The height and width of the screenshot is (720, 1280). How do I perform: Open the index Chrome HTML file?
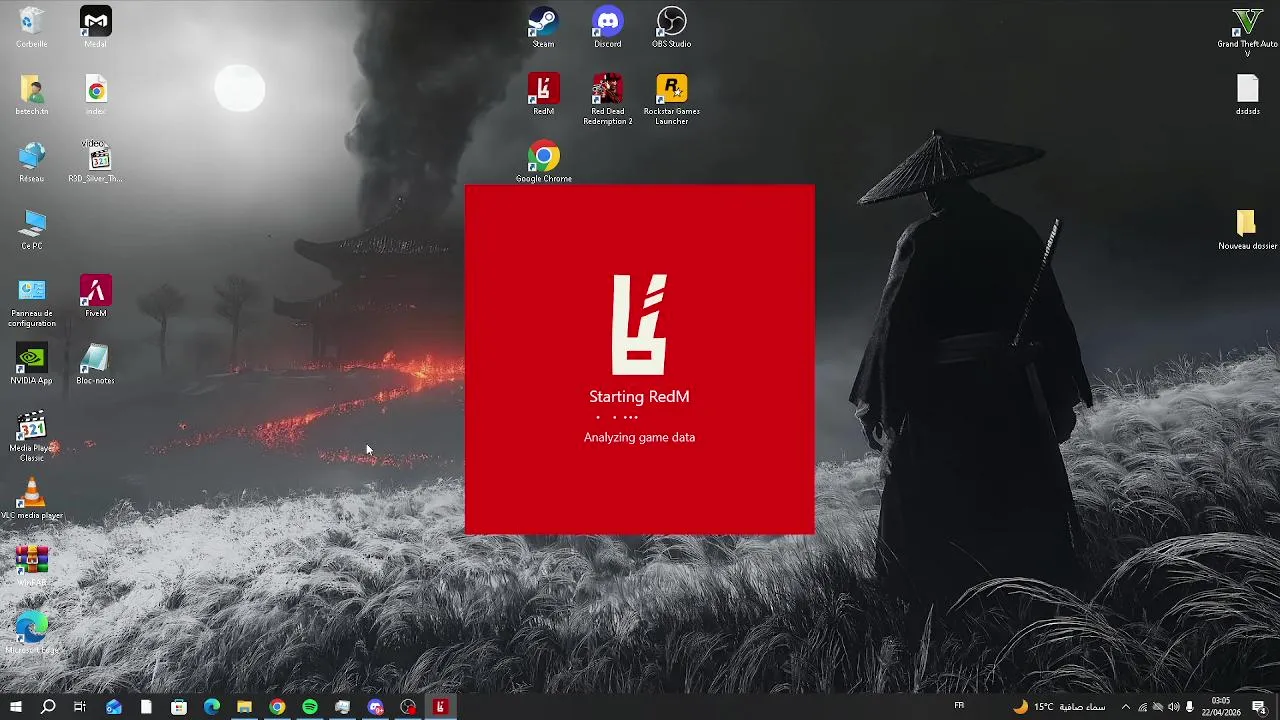click(95, 95)
